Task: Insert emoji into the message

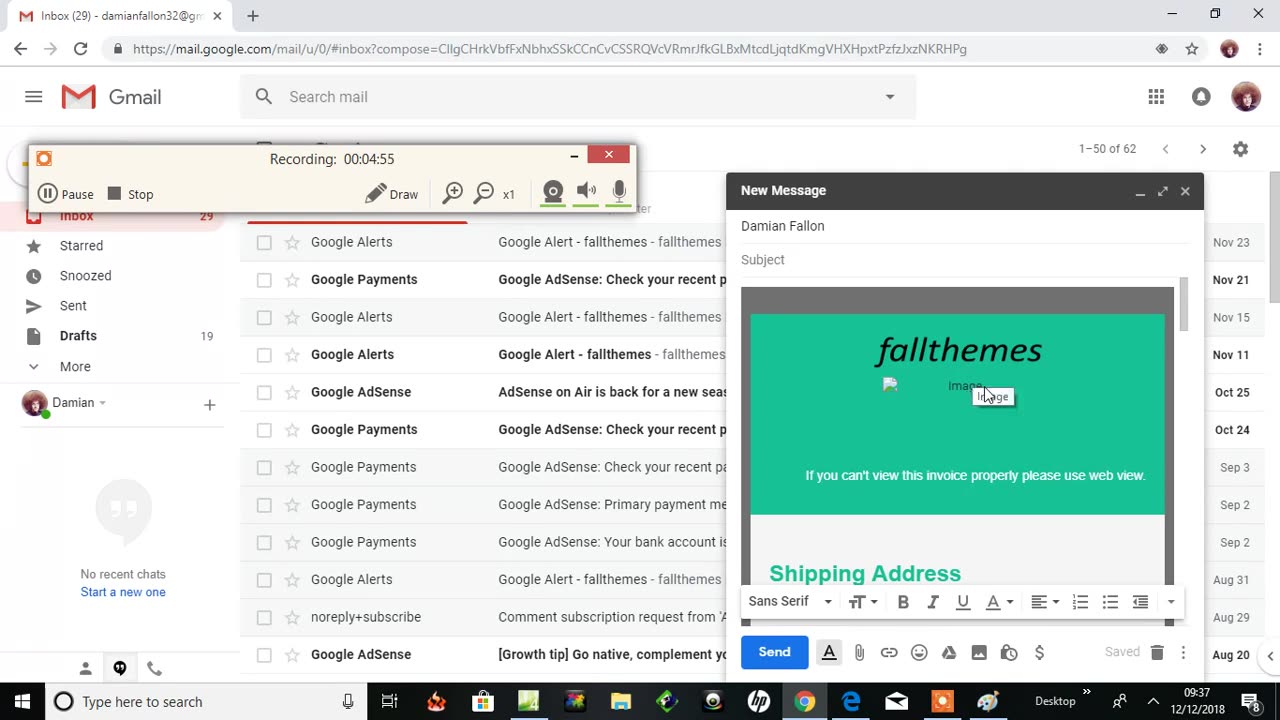Action: pyautogui.click(x=919, y=653)
